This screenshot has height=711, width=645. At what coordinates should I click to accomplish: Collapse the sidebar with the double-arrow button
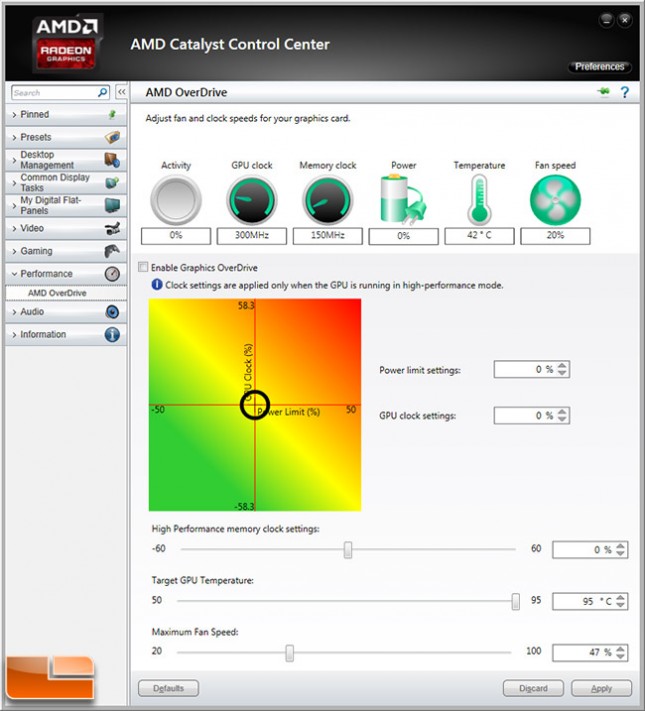pyautogui.click(x=122, y=92)
